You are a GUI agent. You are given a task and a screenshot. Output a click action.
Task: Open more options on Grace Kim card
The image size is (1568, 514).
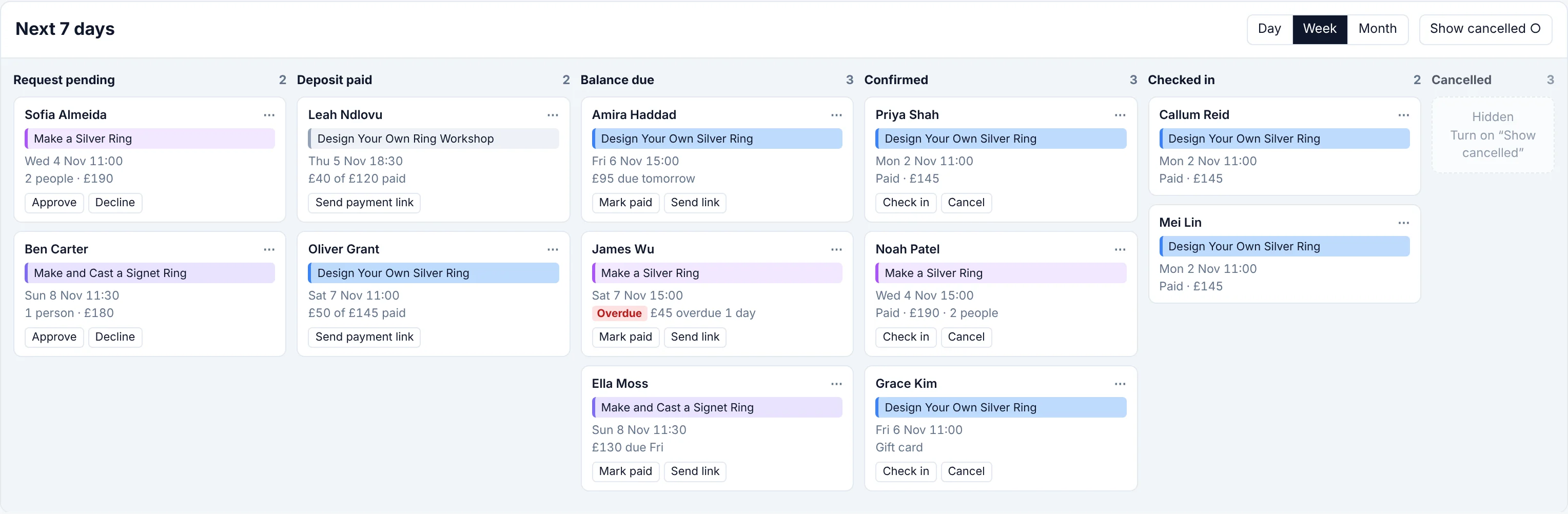click(1120, 384)
